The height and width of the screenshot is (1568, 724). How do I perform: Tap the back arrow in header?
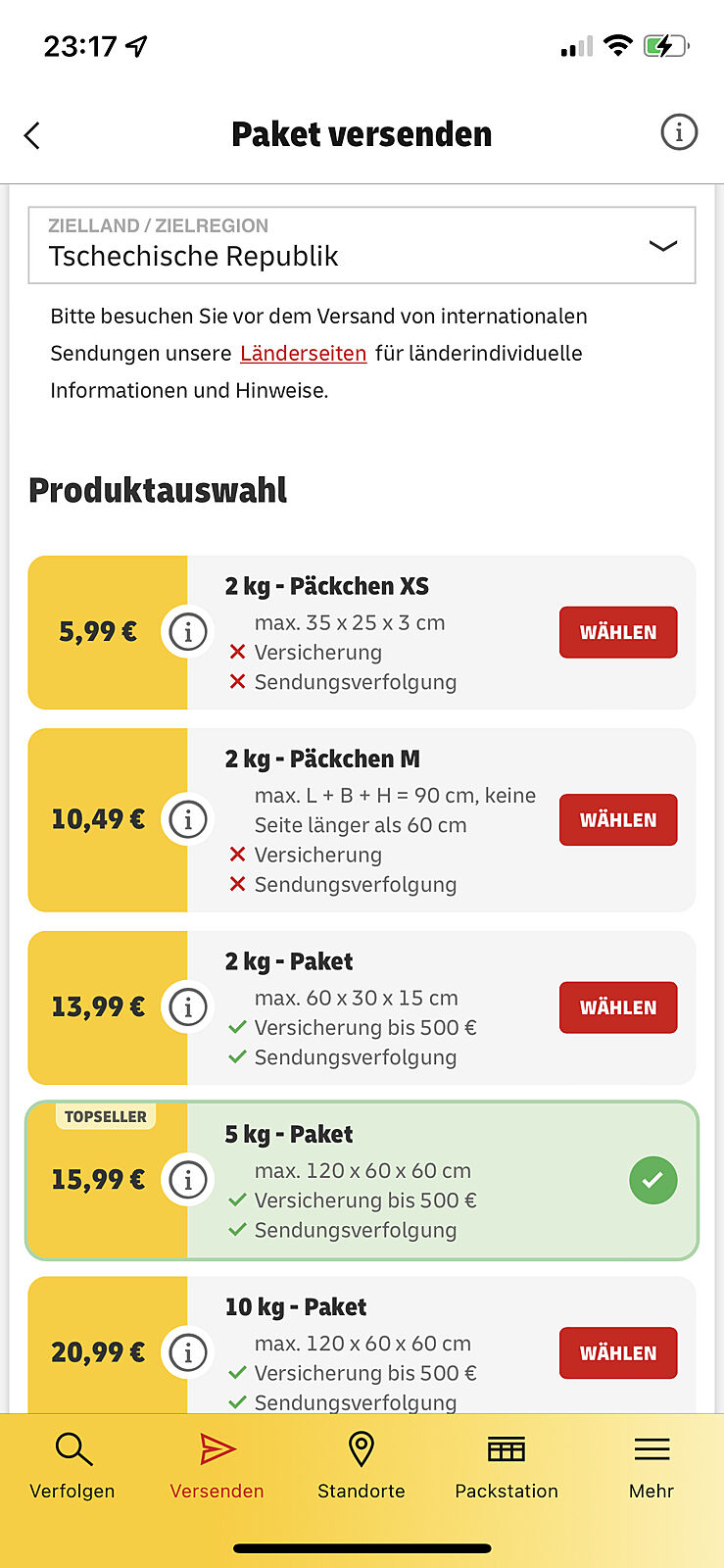[32, 135]
